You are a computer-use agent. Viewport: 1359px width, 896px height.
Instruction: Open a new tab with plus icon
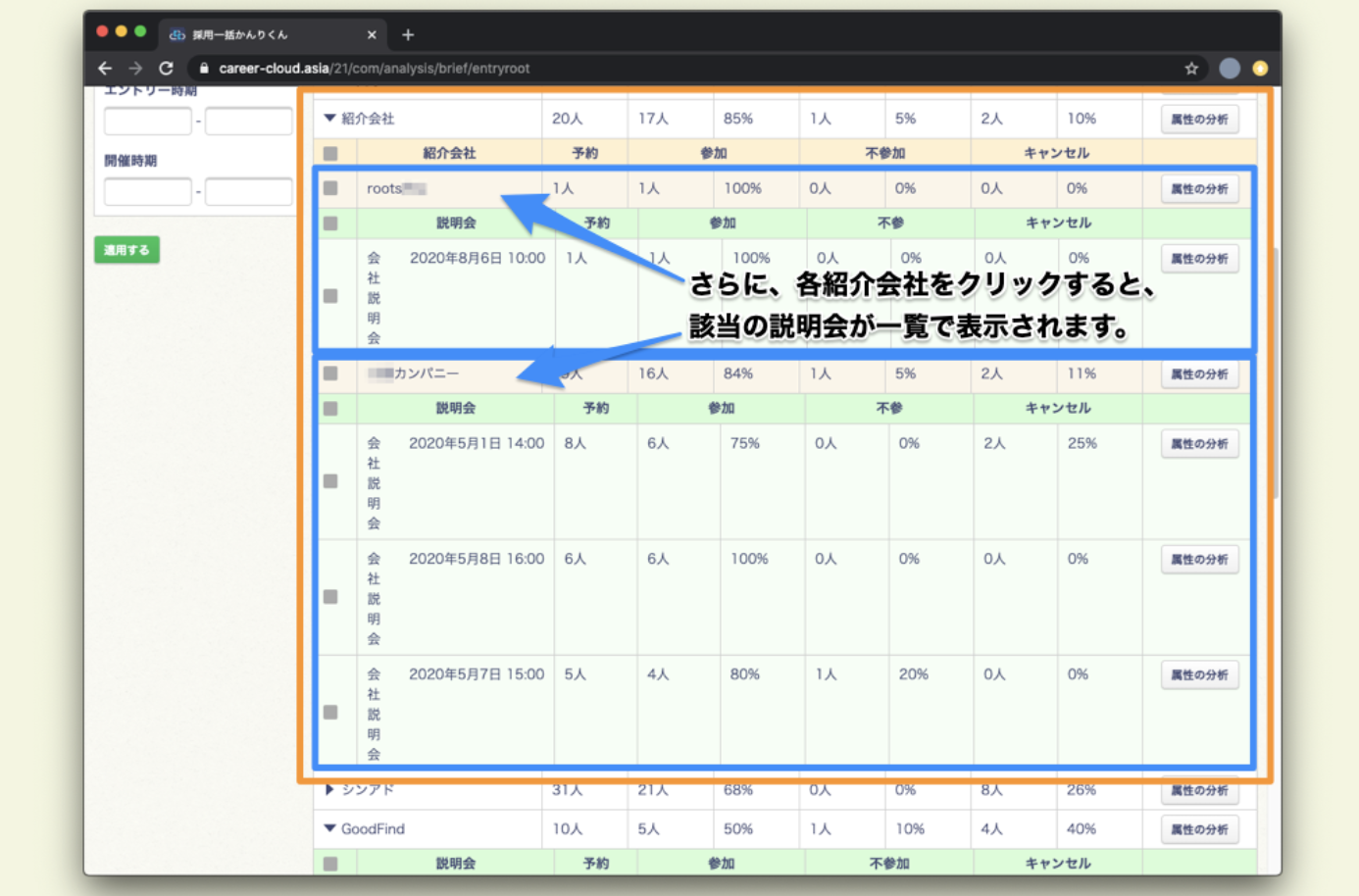(408, 35)
